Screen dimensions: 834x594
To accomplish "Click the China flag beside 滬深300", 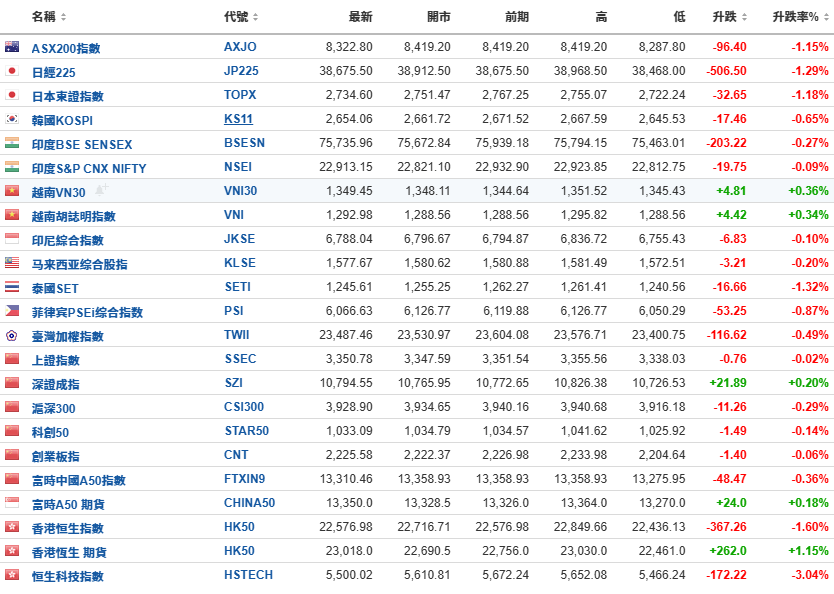I will point(12,407).
